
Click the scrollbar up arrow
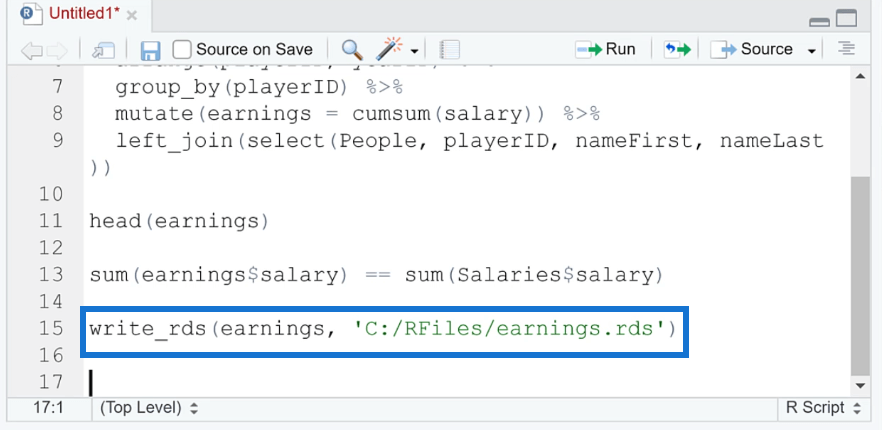click(860, 76)
